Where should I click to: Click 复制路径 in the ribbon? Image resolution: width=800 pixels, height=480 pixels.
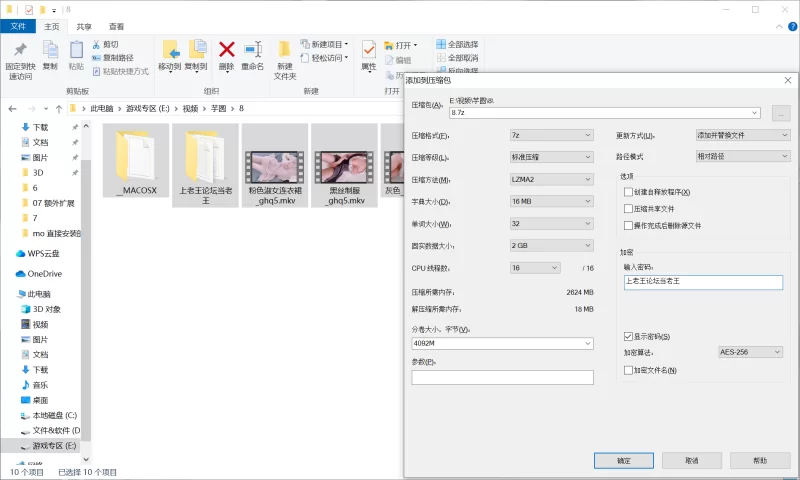(113, 58)
